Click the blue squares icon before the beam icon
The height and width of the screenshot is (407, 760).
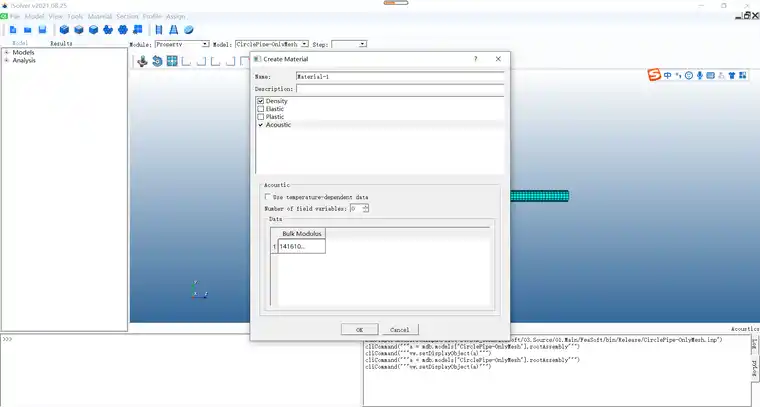click(138, 30)
